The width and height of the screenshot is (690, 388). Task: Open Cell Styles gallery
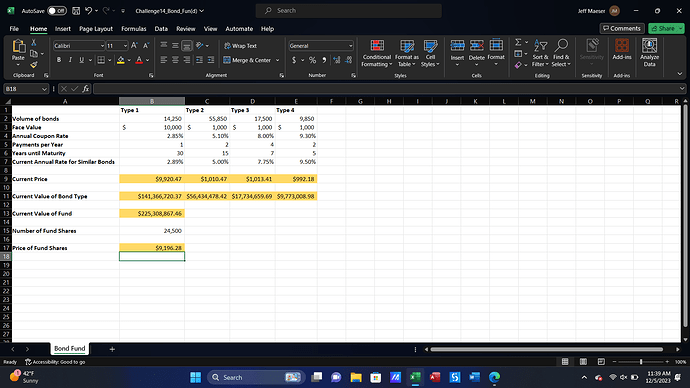pyautogui.click(x=430, y=53)
